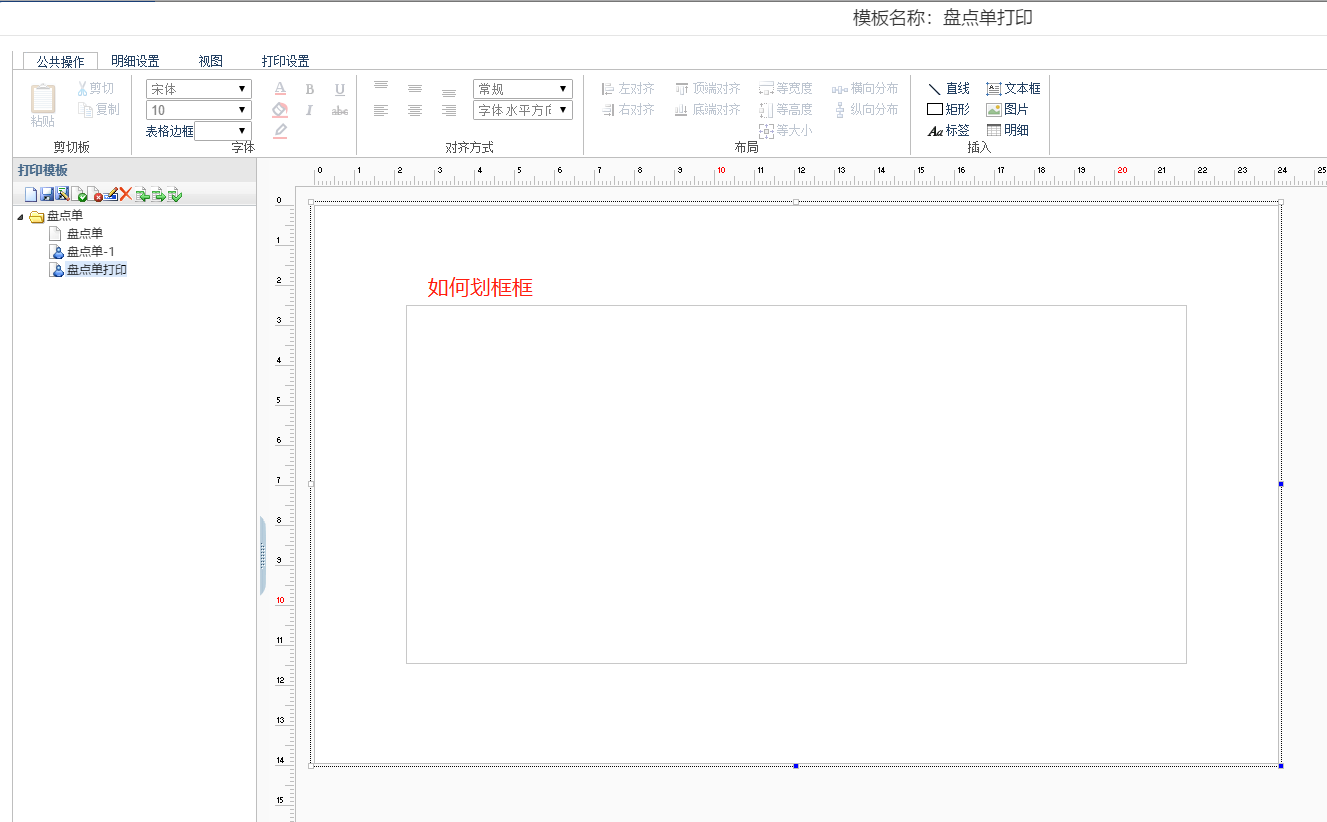Align text right in alignment group
The width and height of the screenshot is (1327, 822).
(449, 110)
